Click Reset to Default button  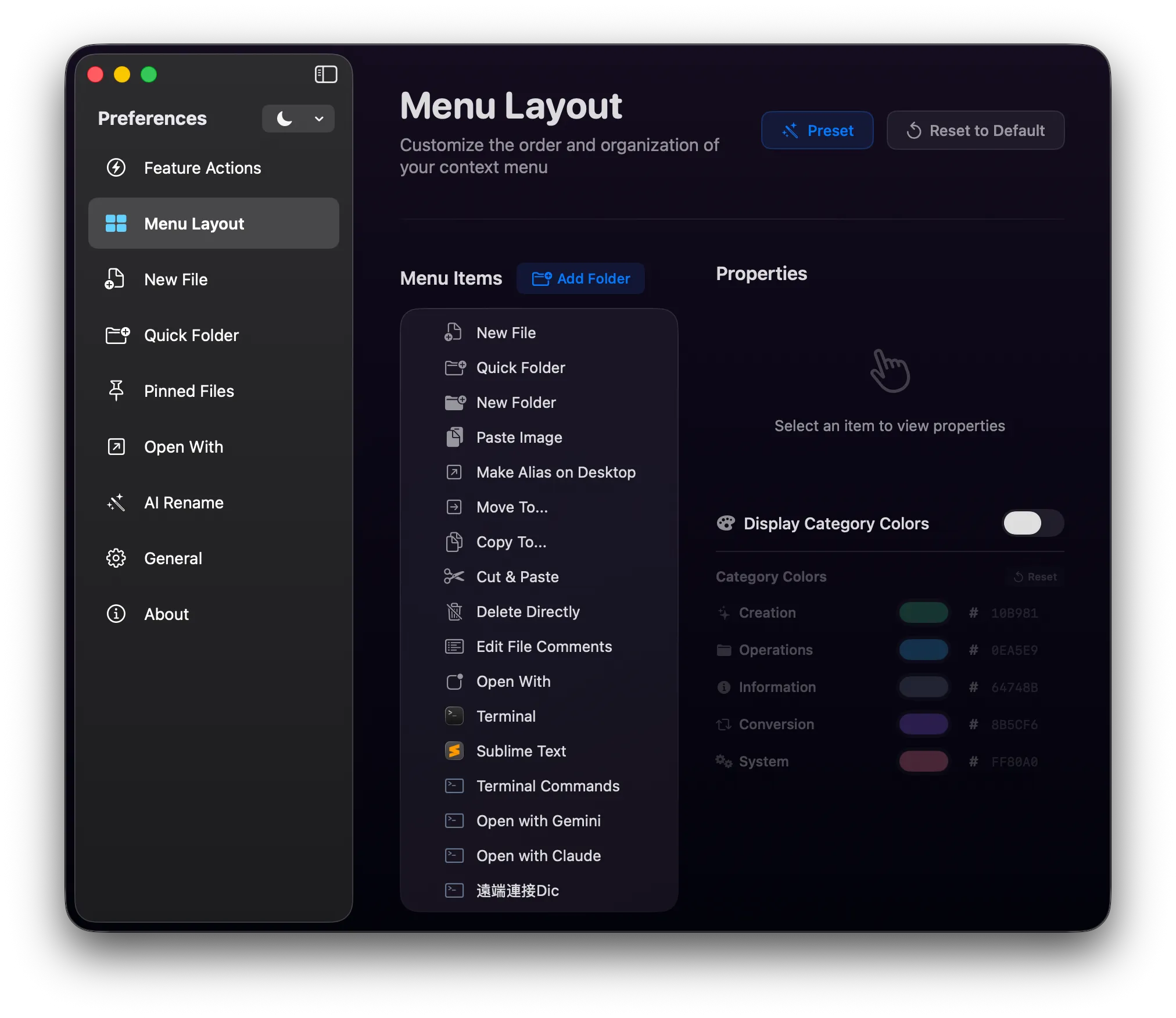tap(975, 130)
